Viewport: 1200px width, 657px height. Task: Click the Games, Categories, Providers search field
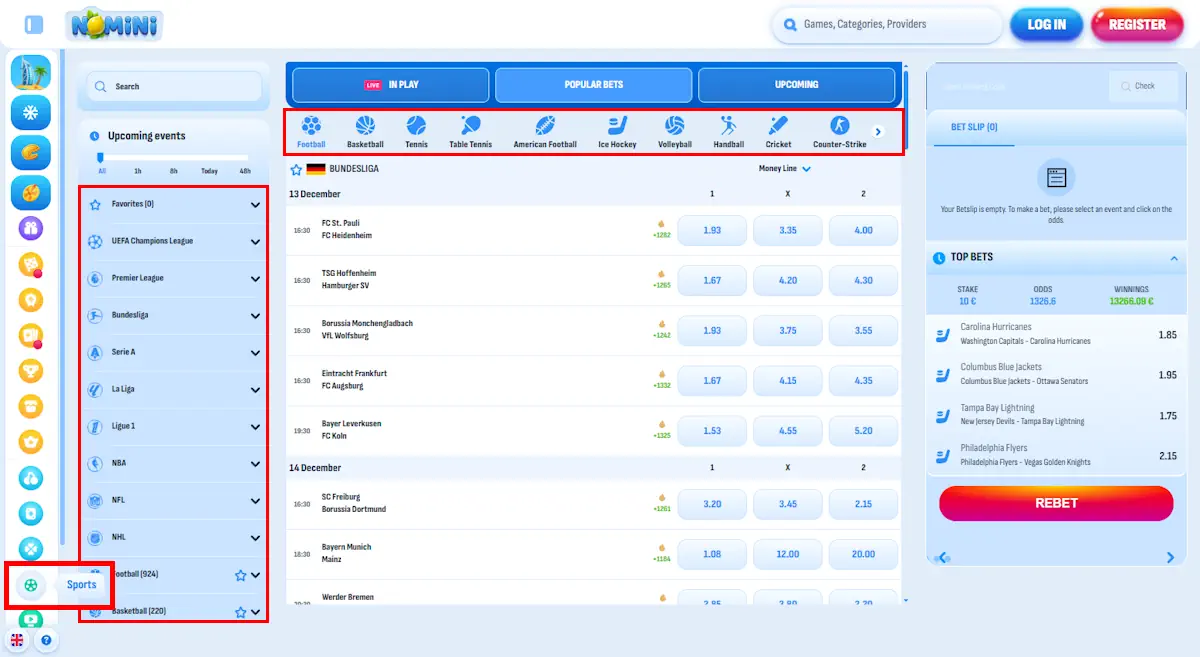pos(886,24)
